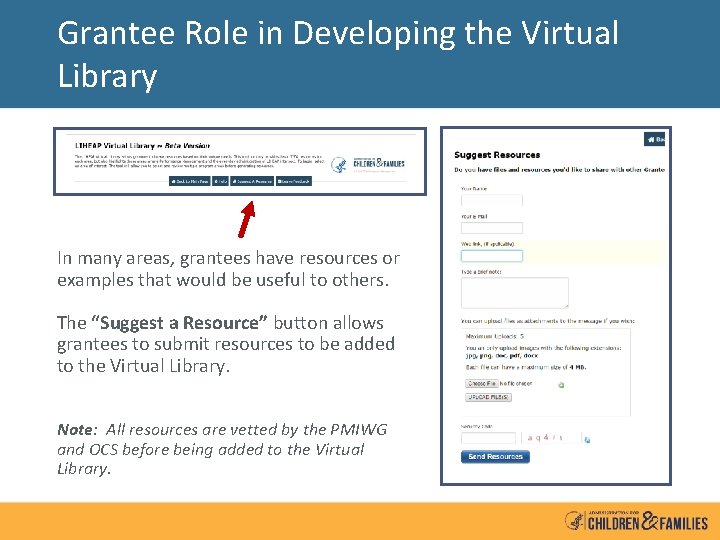Image resolution: width=720 pixels, height=540 pixels.
Task: Click the Children & Families logo in banner
Action: [379, 163]
